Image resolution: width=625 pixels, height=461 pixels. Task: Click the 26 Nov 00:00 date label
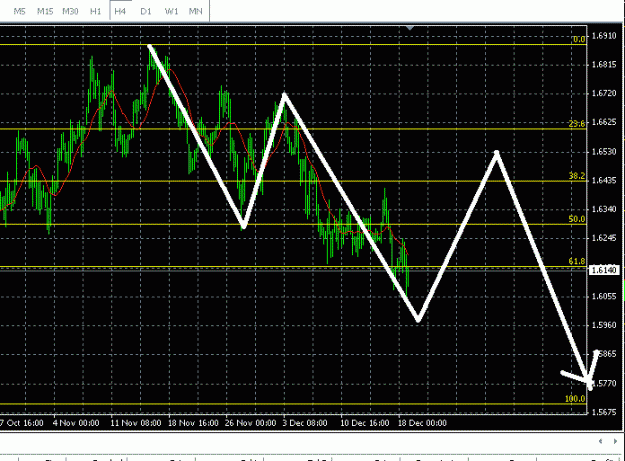tap(250, 423)
